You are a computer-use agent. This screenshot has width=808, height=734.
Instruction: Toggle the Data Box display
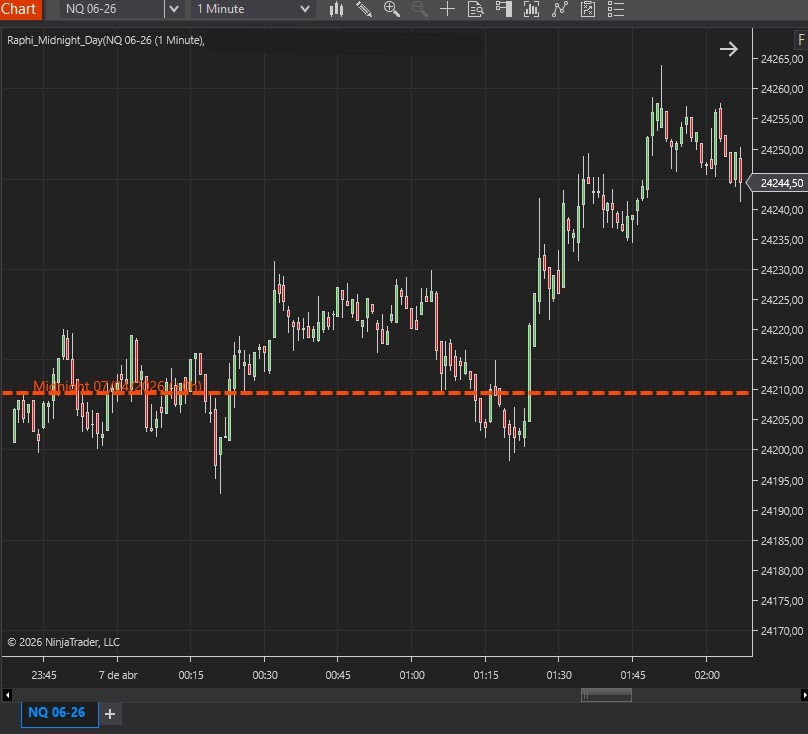click(476, 9)
